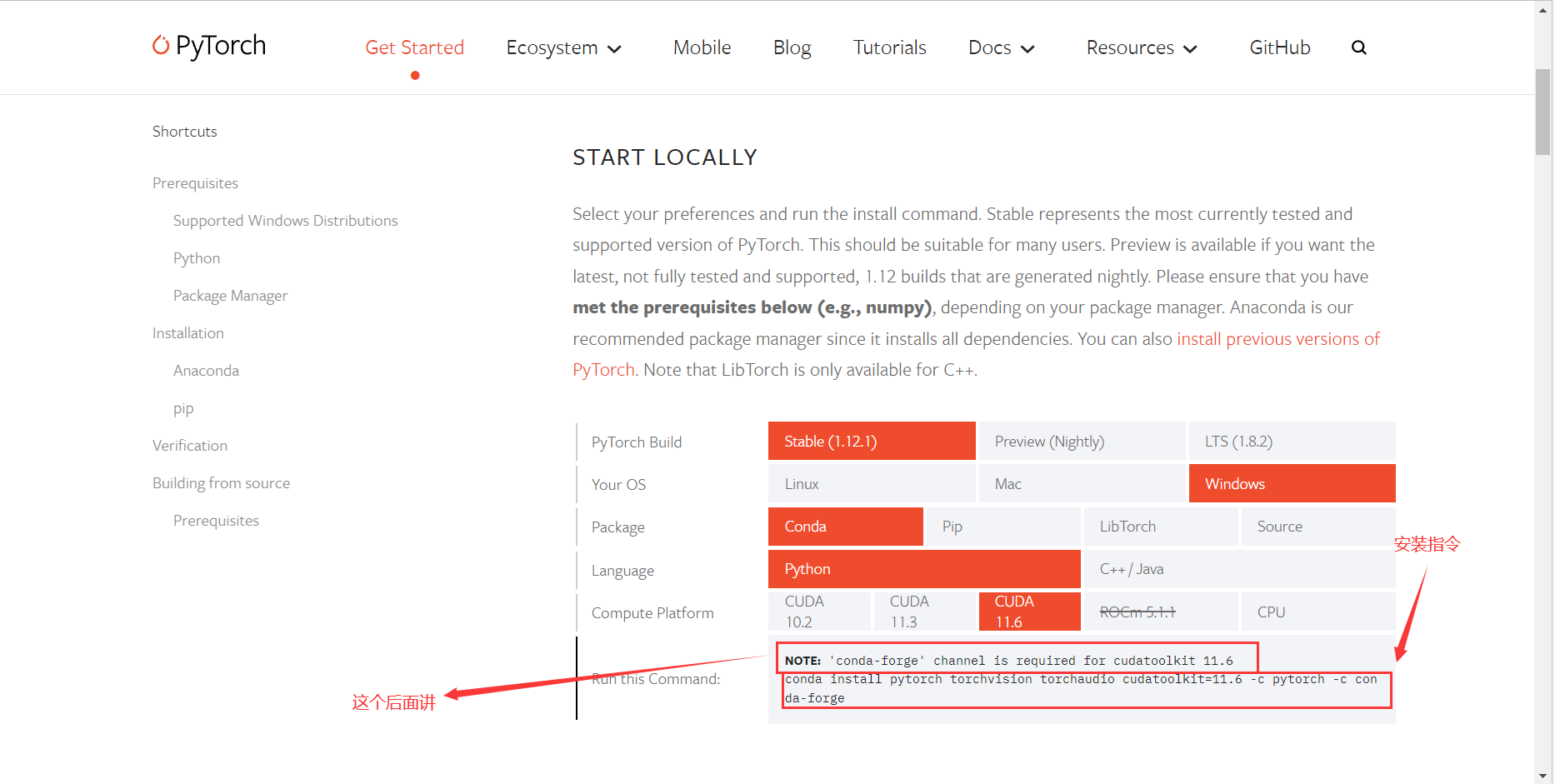The image size is (1555, 784).
Task: Select the LTS (1.8.2) build
Action: click(1291, 442)
